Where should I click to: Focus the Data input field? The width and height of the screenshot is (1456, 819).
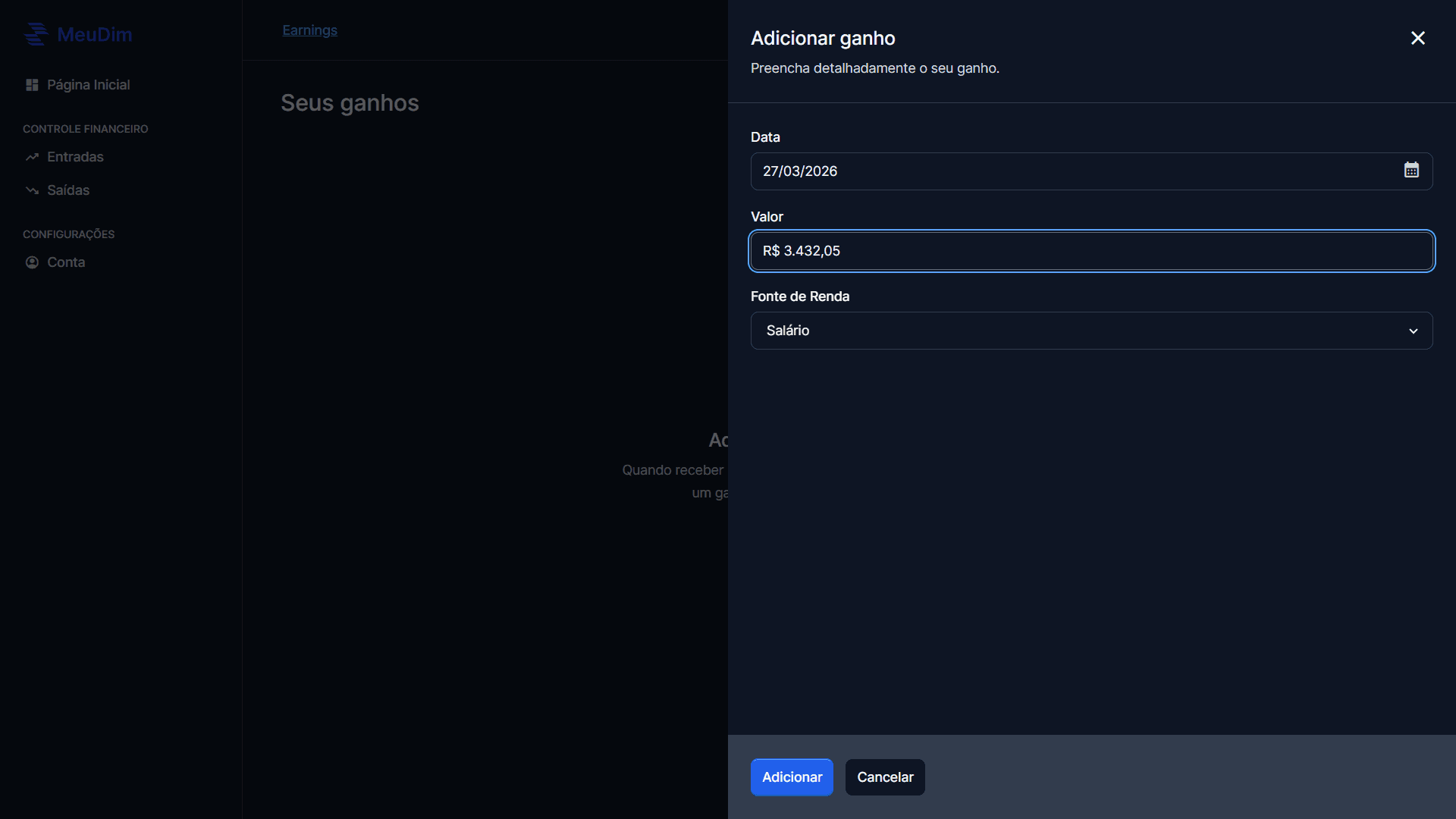(1091, 171)
